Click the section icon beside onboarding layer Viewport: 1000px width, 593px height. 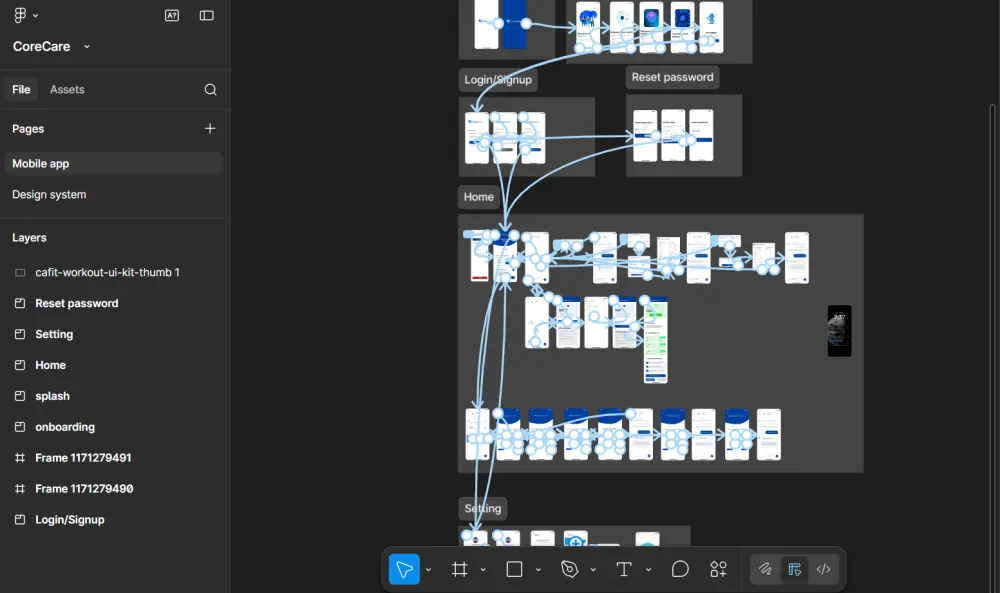[20, 427]
